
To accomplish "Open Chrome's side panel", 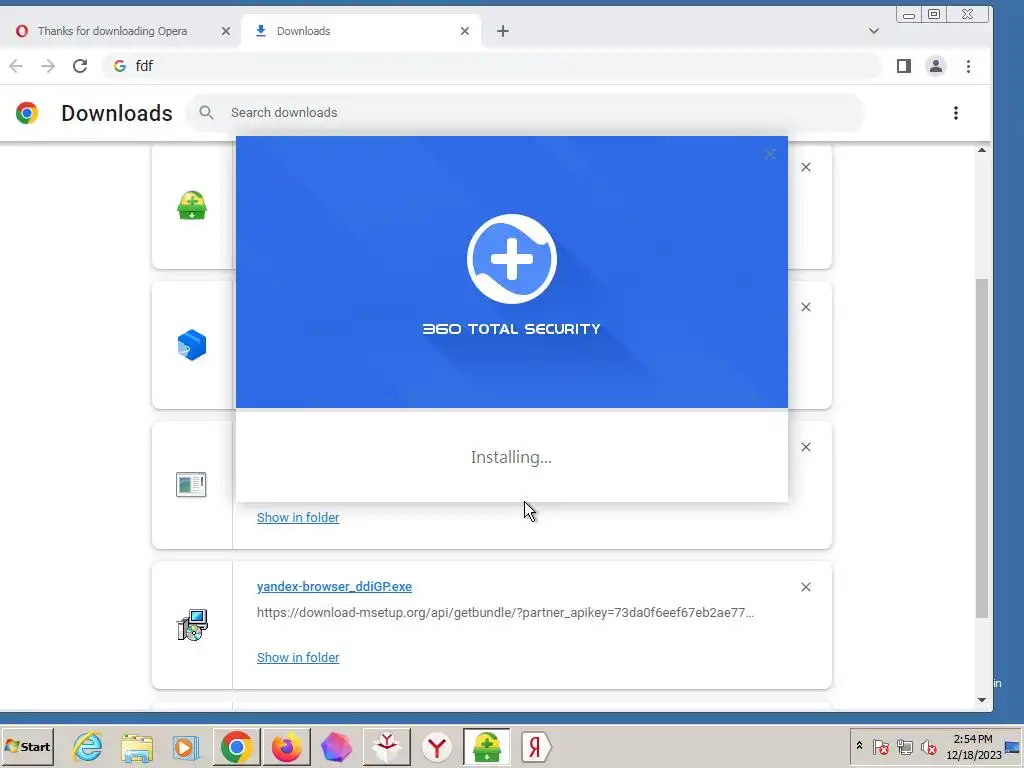I will point(904,66).
